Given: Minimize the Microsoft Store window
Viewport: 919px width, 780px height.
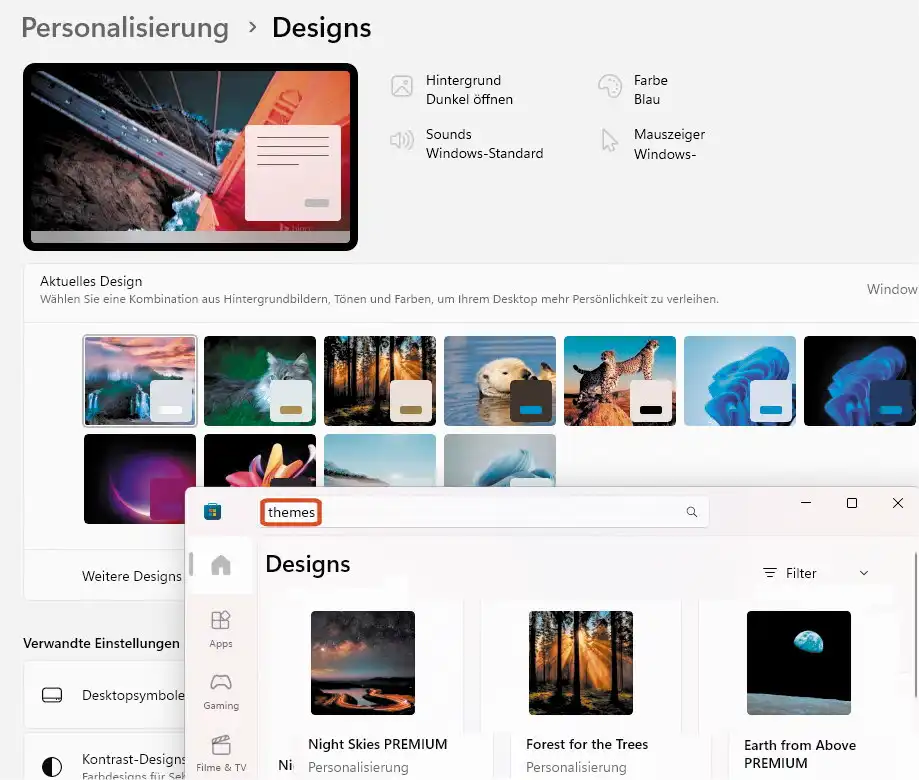Looking at the screenshot, I should (x=806, y=503).
